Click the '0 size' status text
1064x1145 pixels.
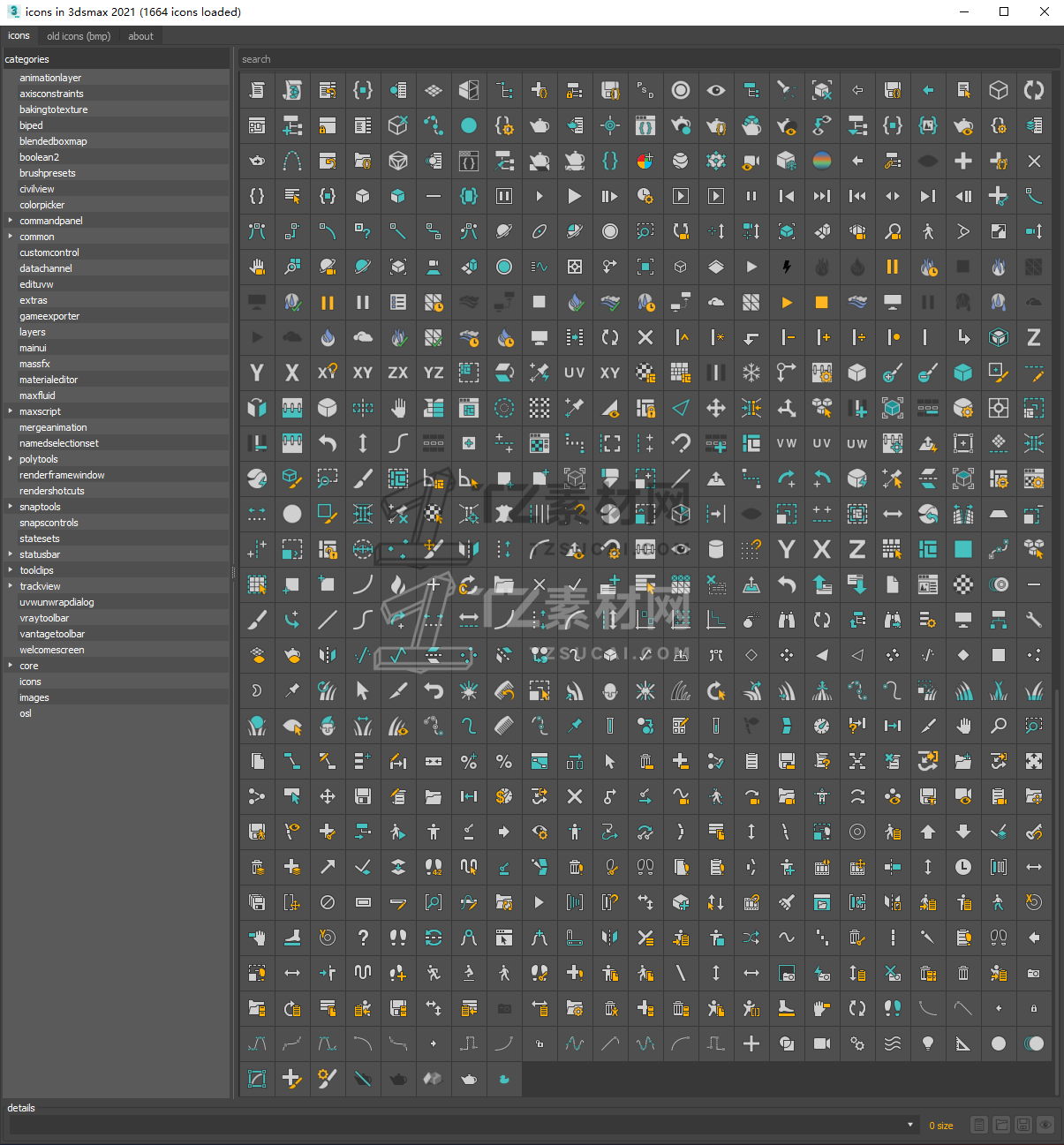[940, 1126]
